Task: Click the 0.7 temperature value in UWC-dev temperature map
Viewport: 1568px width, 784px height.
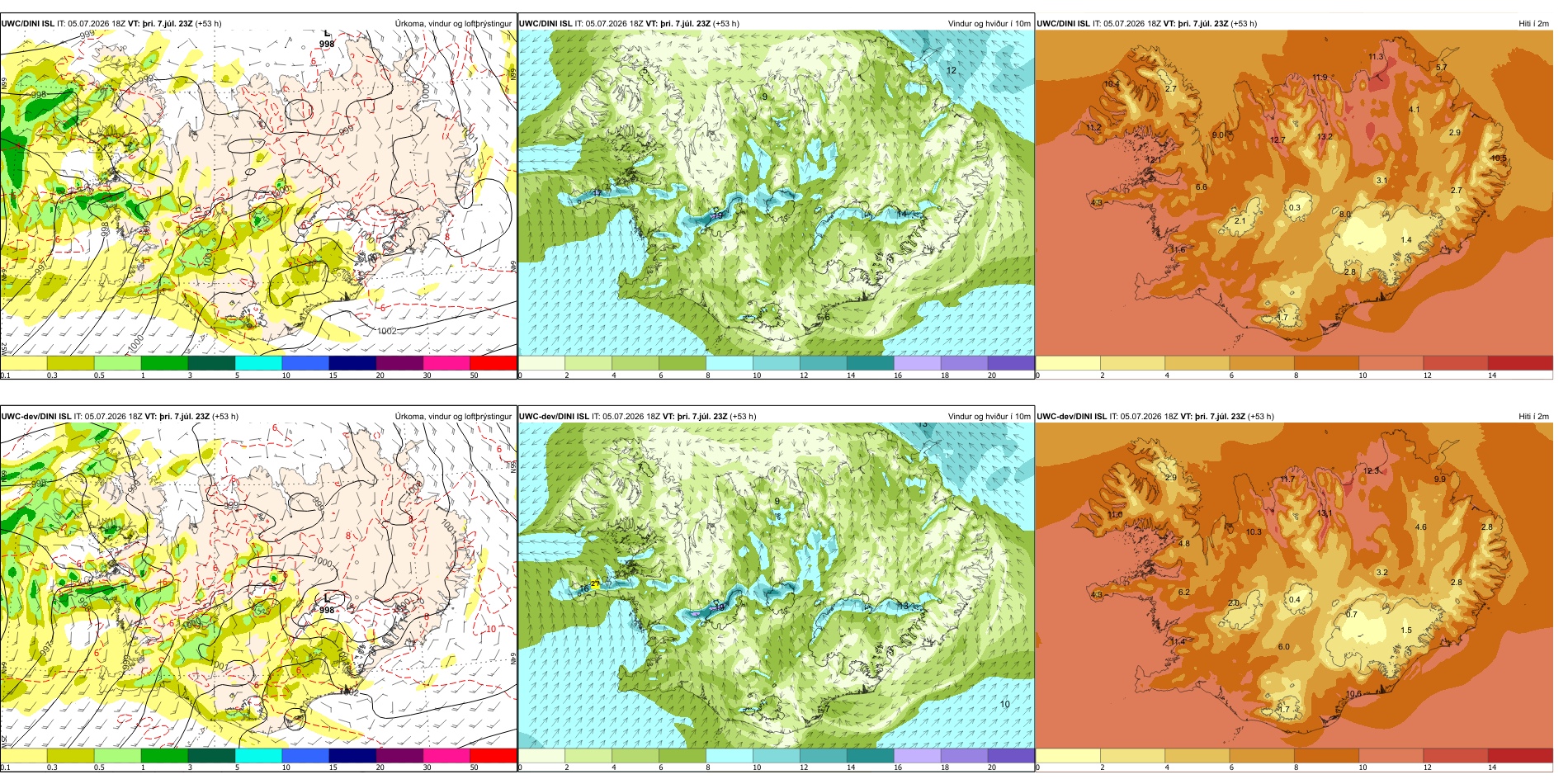Action: coord(1352,614)
